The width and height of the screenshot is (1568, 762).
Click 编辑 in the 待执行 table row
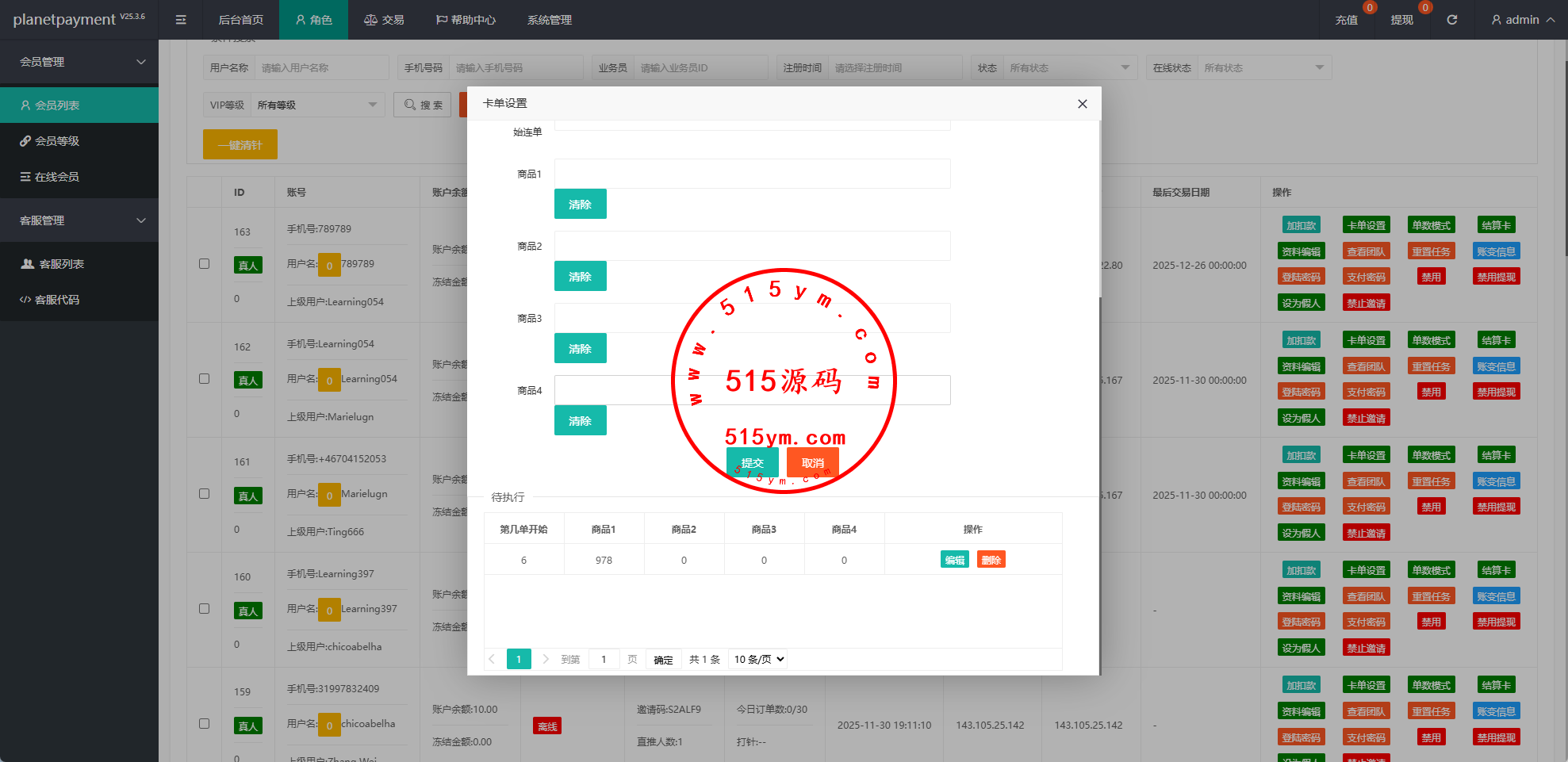954,560
